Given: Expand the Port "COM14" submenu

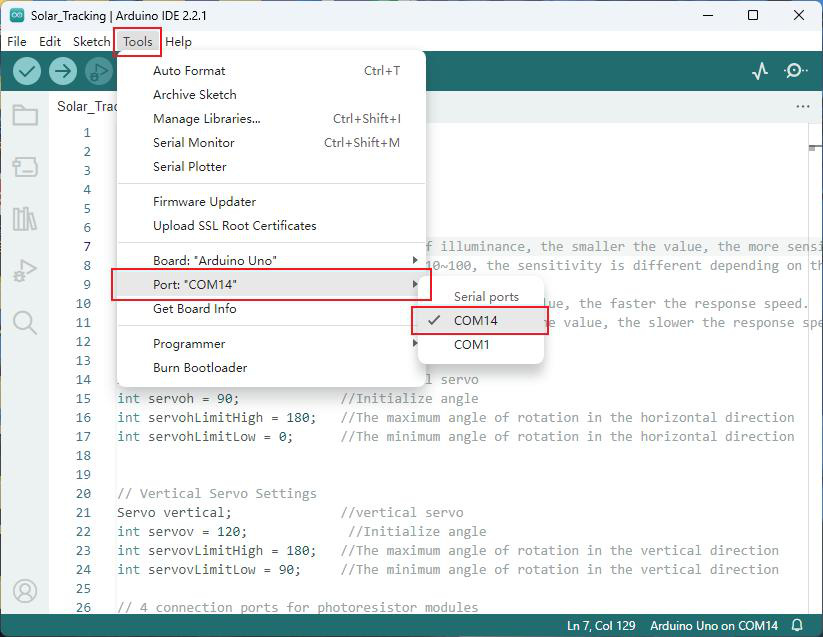Looking at the screenshot, I should [x=271, y=284].
